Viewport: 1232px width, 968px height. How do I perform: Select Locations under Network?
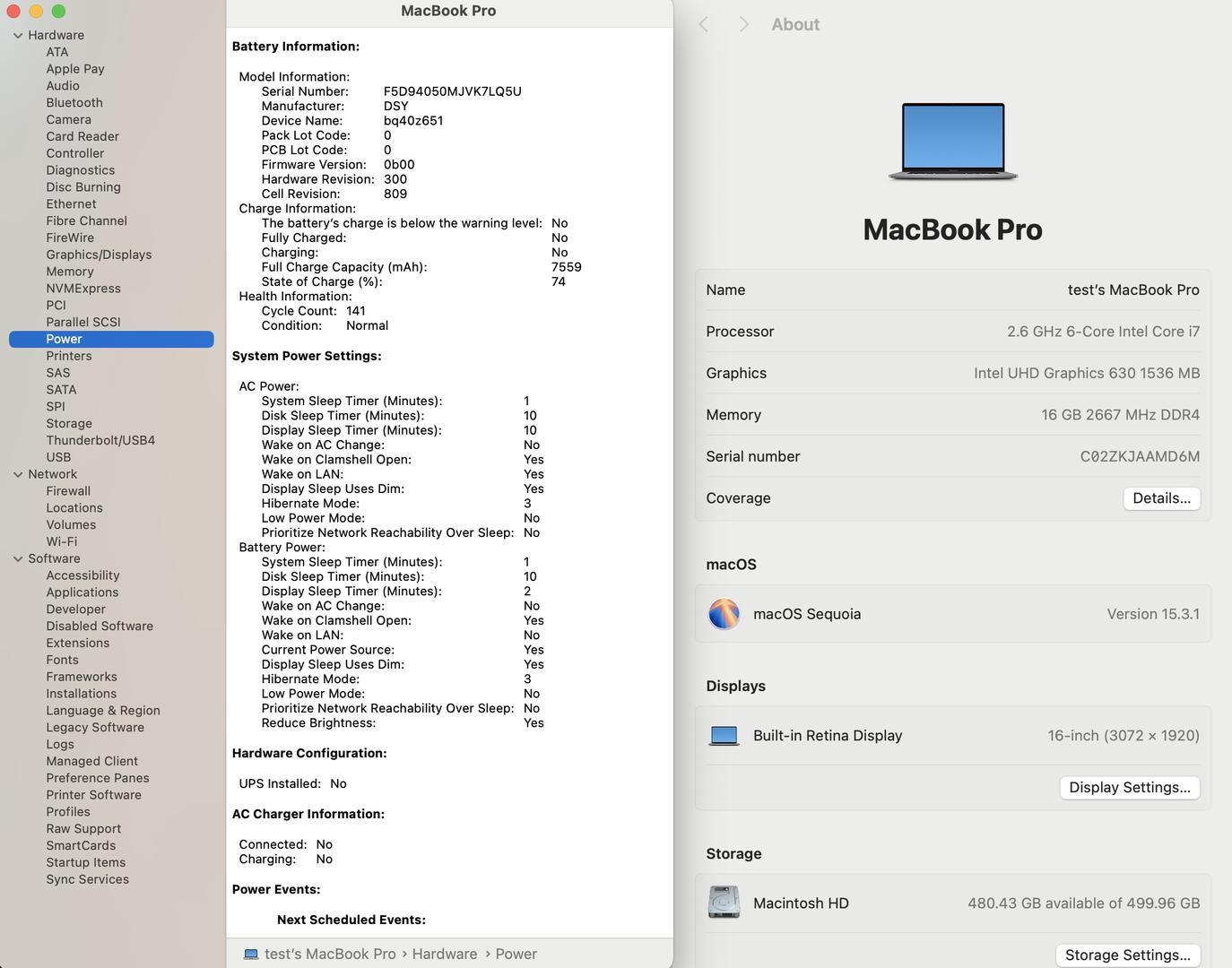coord(74,508)
